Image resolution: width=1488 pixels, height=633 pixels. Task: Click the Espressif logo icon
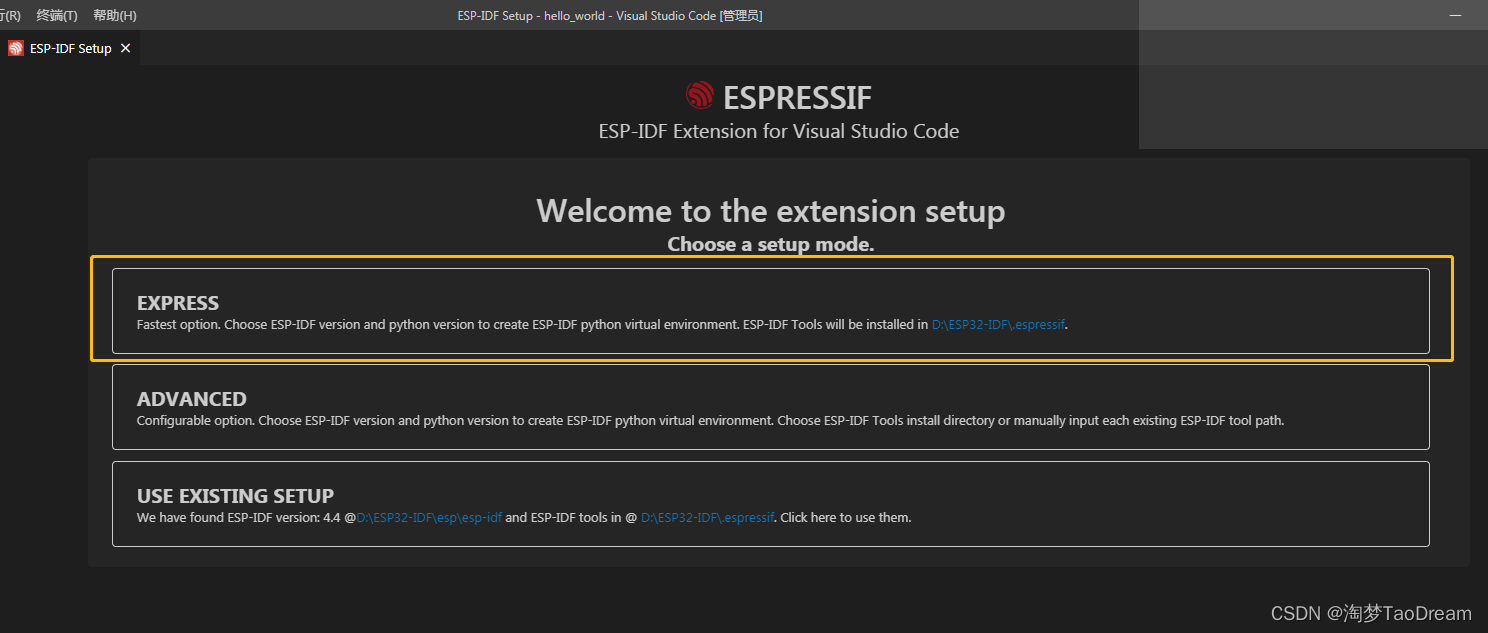point(699,96)
